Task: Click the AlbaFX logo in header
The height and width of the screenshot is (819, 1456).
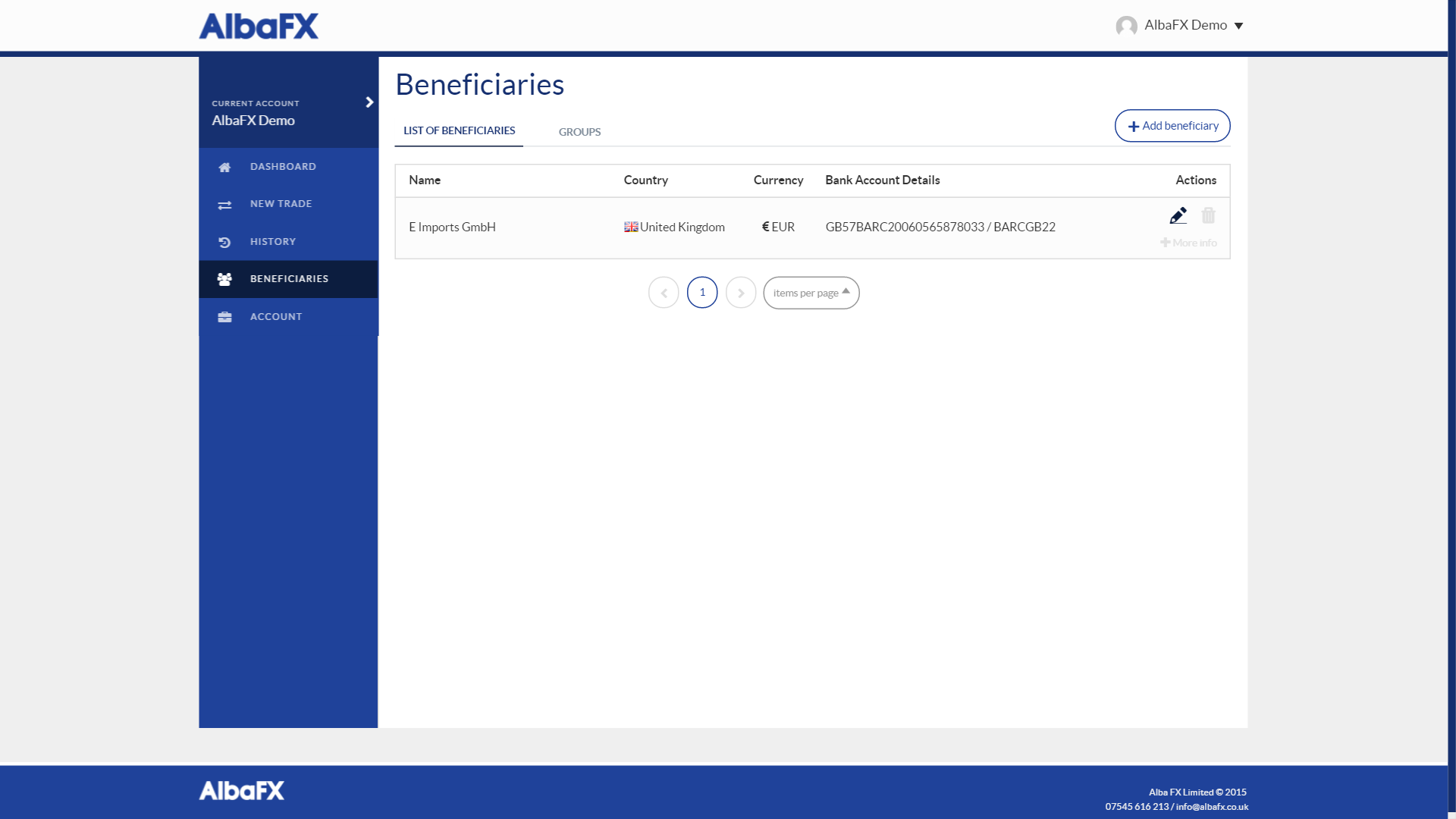Action: 259,26
